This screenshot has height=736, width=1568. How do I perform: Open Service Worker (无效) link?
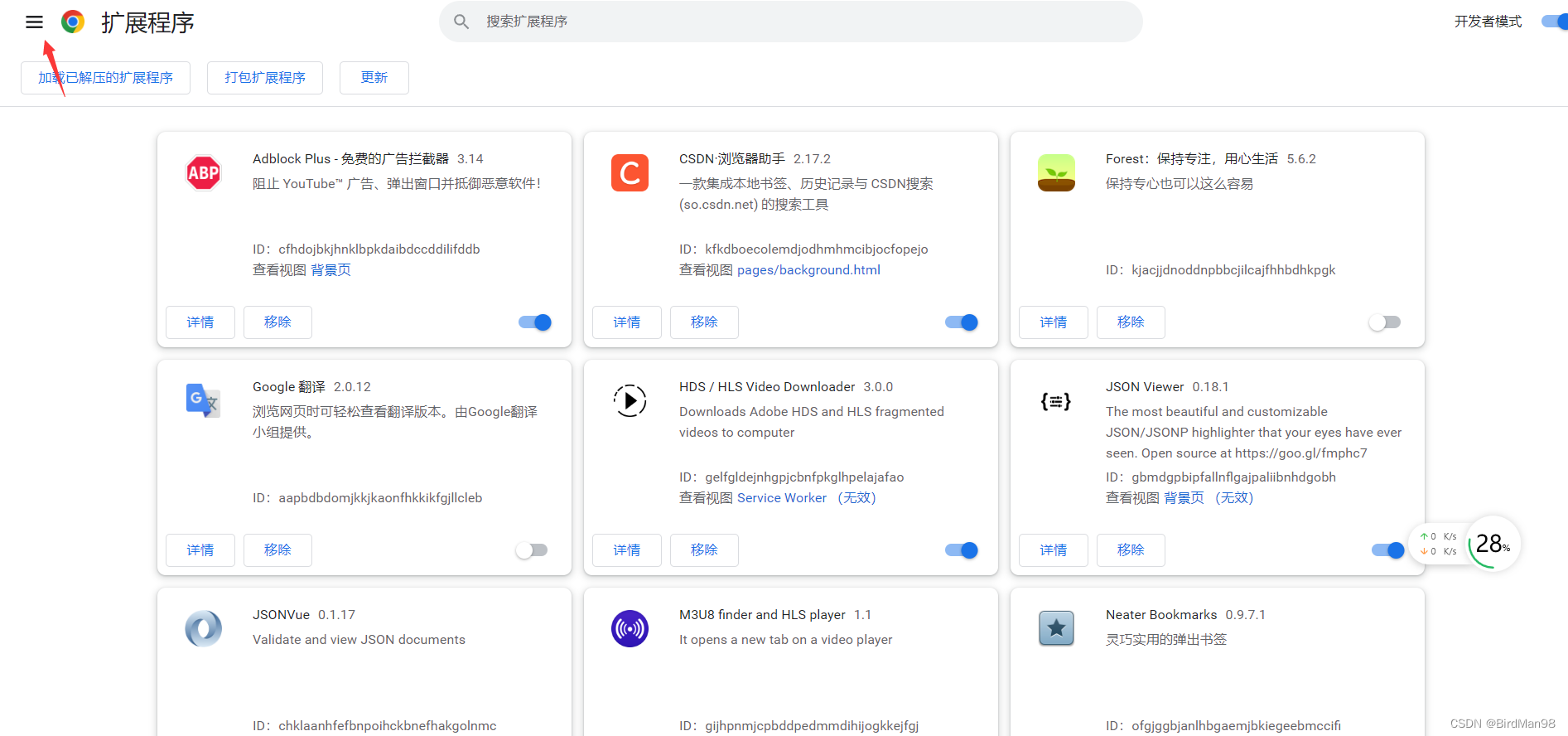coord(807,498)
